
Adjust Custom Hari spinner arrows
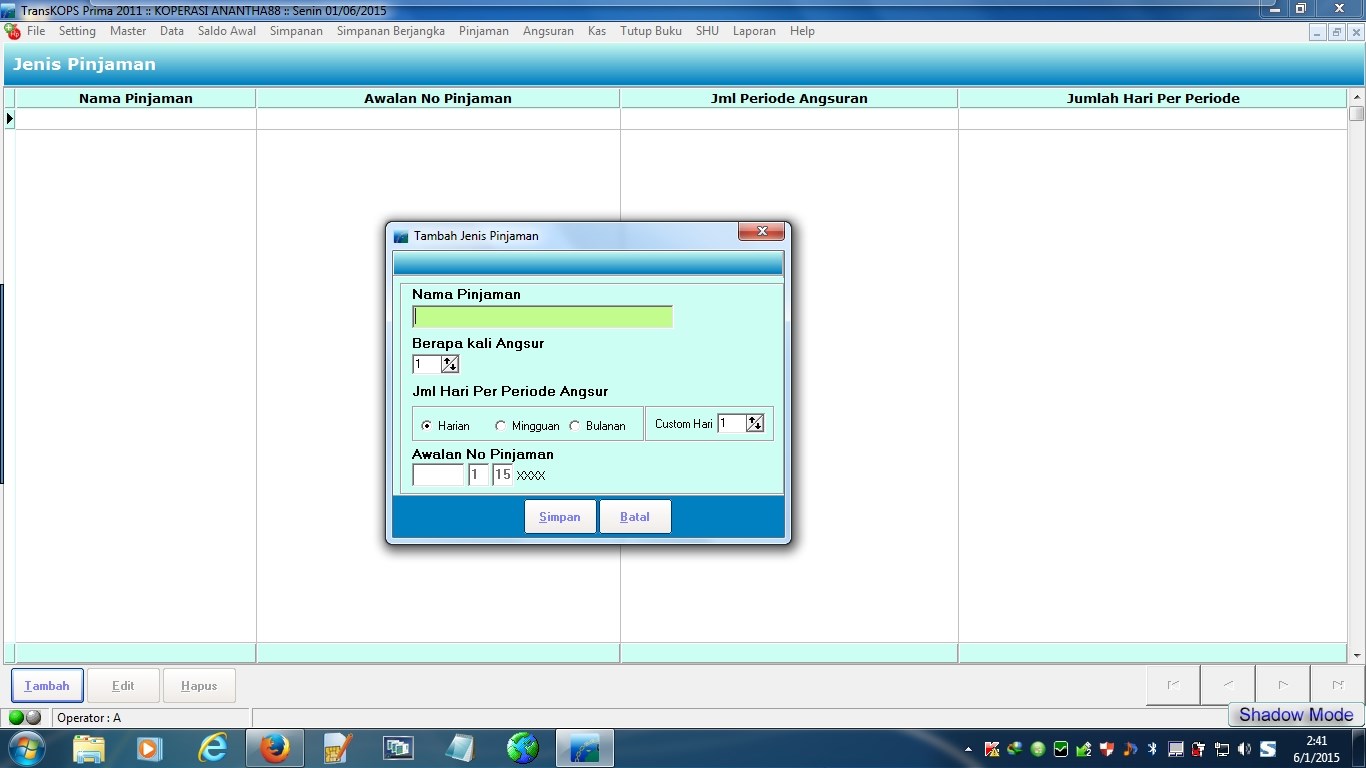pyautogui.click(x=755, y=423)
